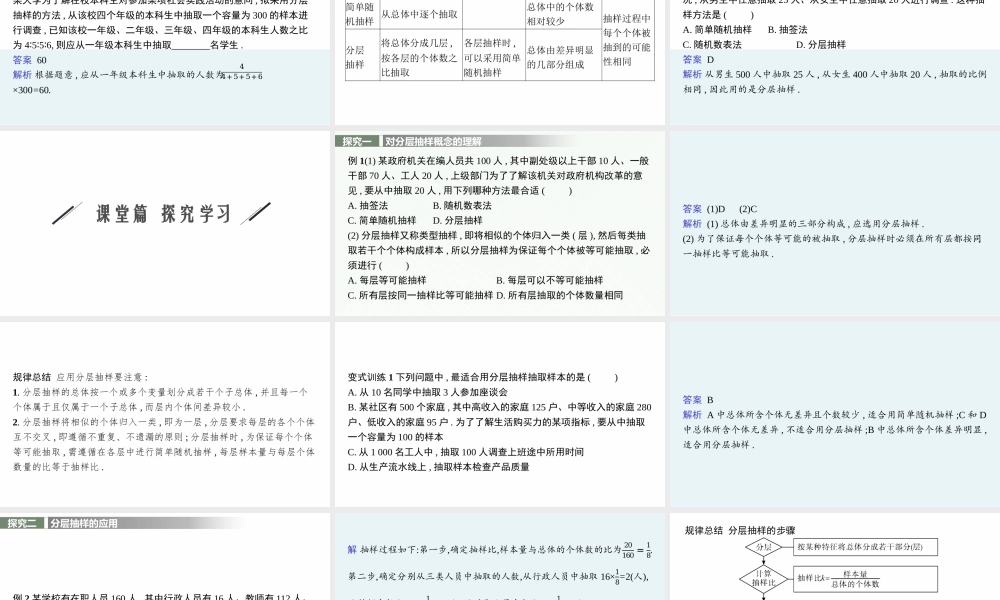Click the table cell '从总体中逐个抽取'
Image resolution: width=1000 pixels, height=600 pixels.
point(420,13)
